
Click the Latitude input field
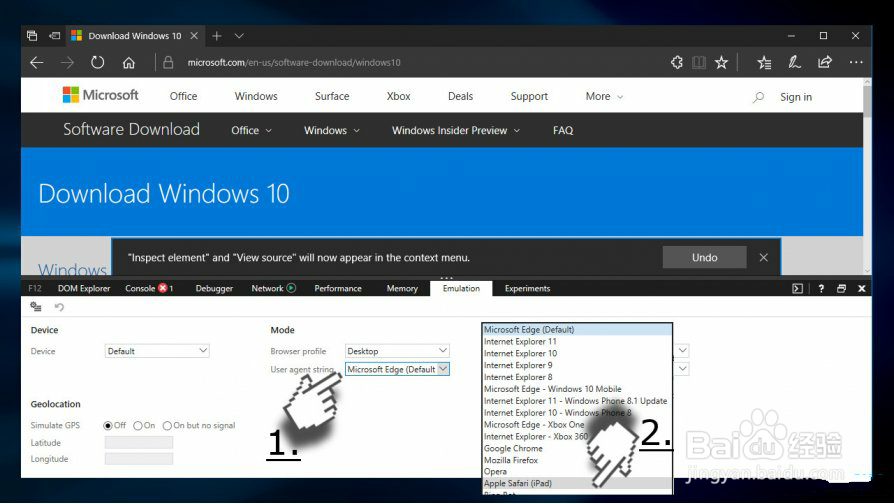click(139, 442)
